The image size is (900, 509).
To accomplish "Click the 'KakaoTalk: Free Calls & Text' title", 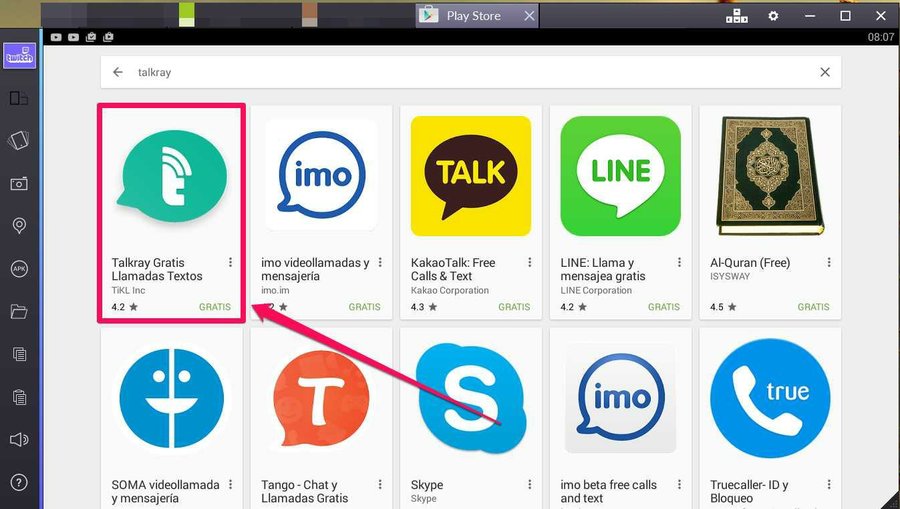I will 453,269.
